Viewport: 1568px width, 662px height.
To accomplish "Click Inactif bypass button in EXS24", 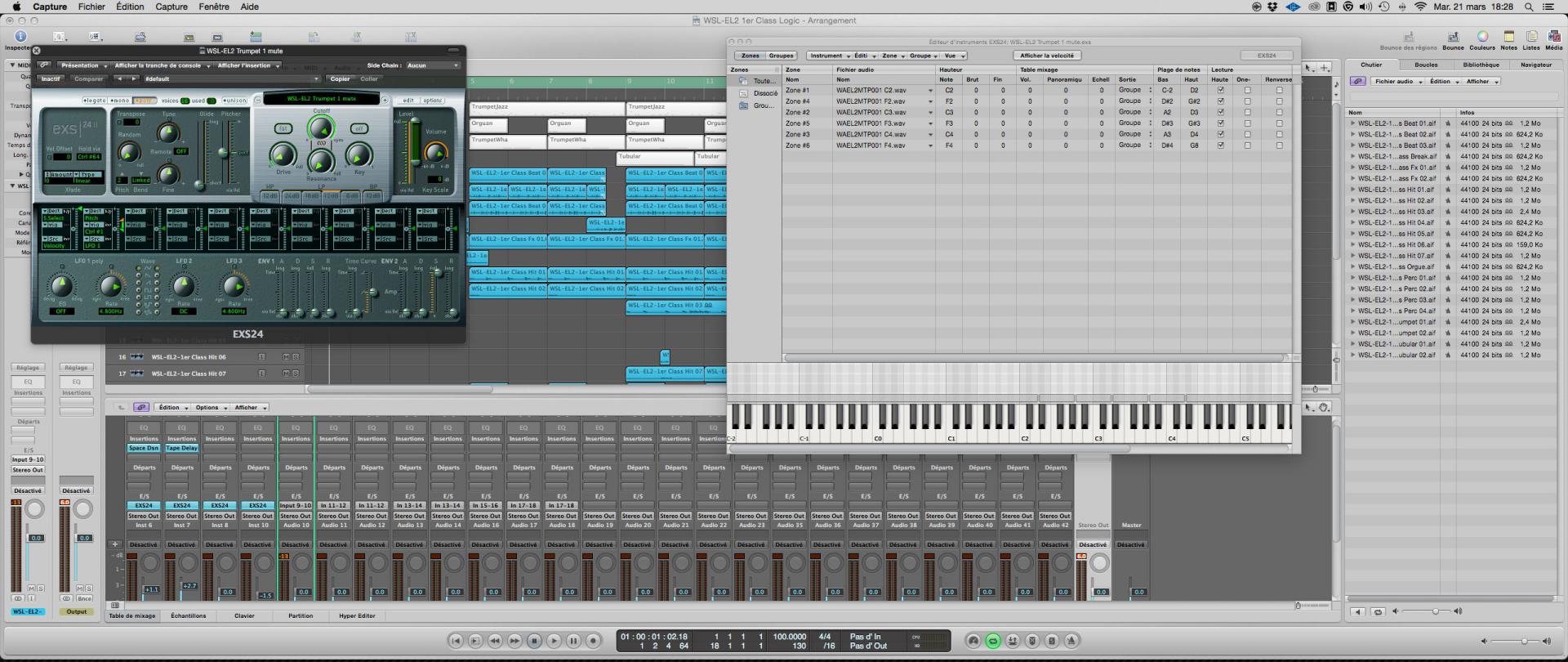I will coord(51,79).
